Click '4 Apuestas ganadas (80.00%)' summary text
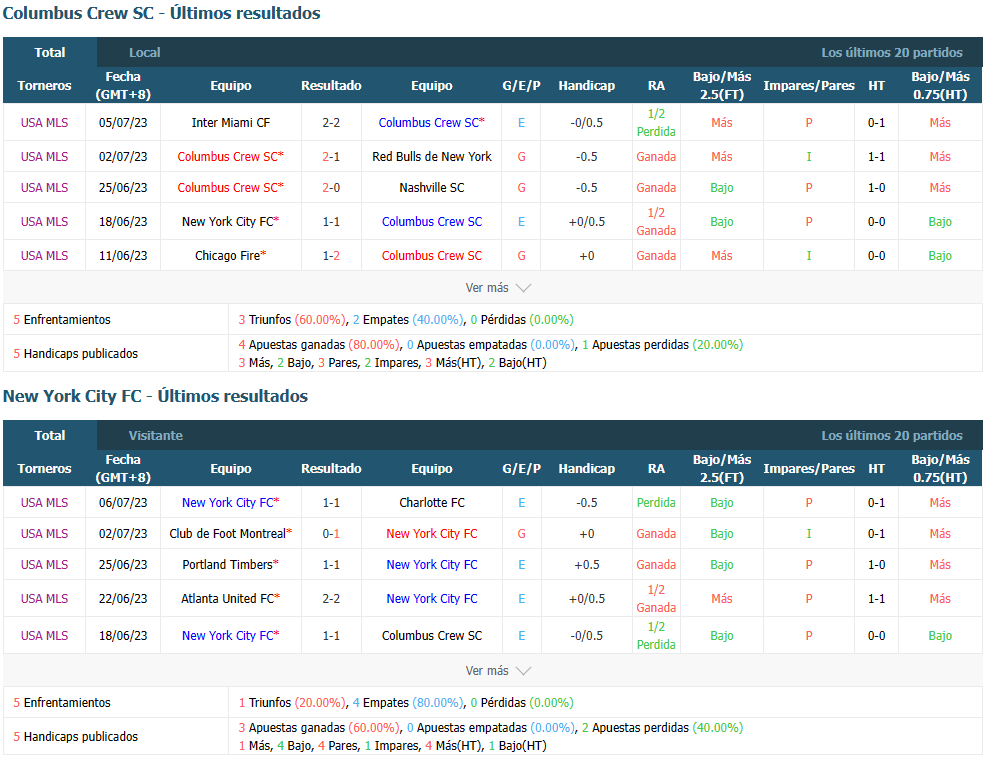 click(x=319, y=345)
